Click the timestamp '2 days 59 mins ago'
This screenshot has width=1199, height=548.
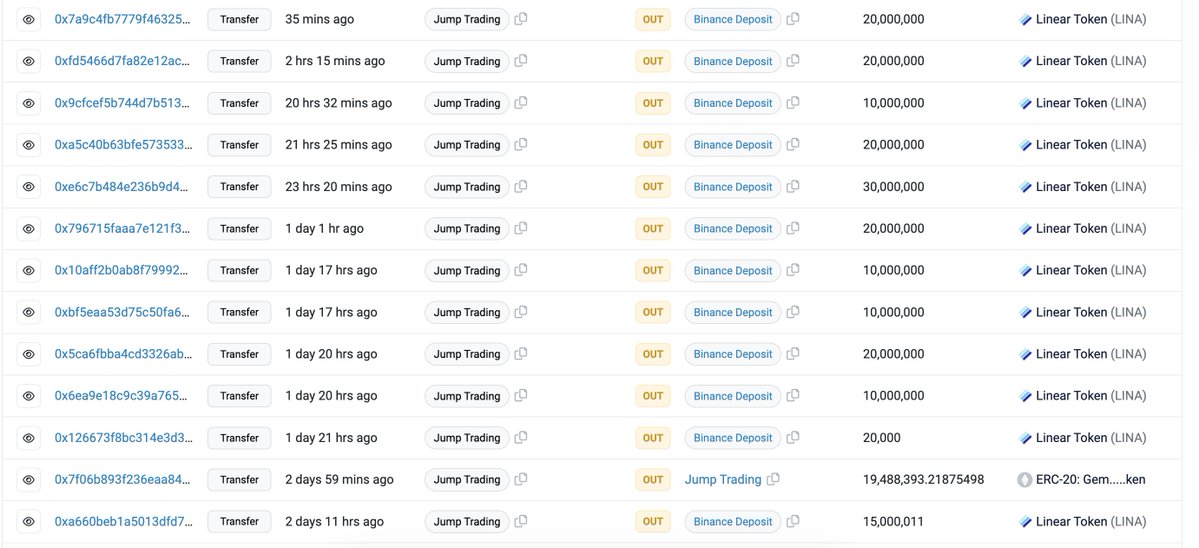340,479
